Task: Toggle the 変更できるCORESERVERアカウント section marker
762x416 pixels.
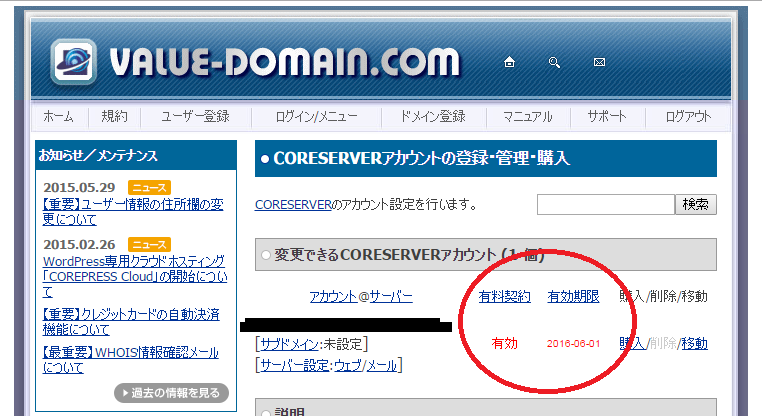Action: [x=265, y=255]
